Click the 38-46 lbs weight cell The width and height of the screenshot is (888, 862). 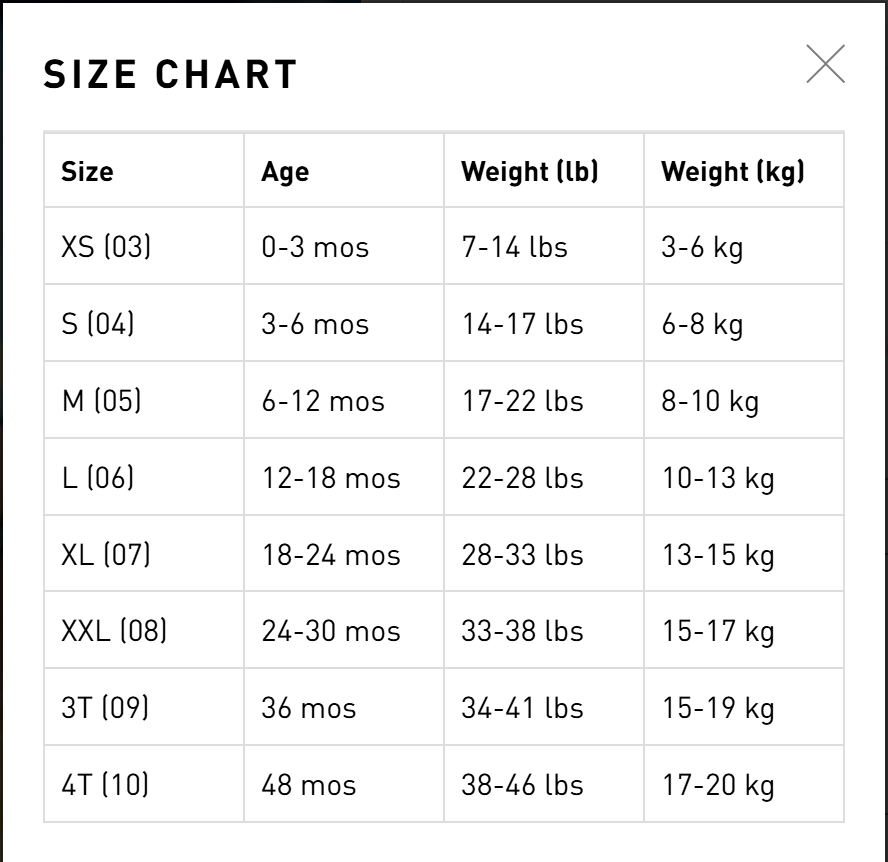[522, 785]
